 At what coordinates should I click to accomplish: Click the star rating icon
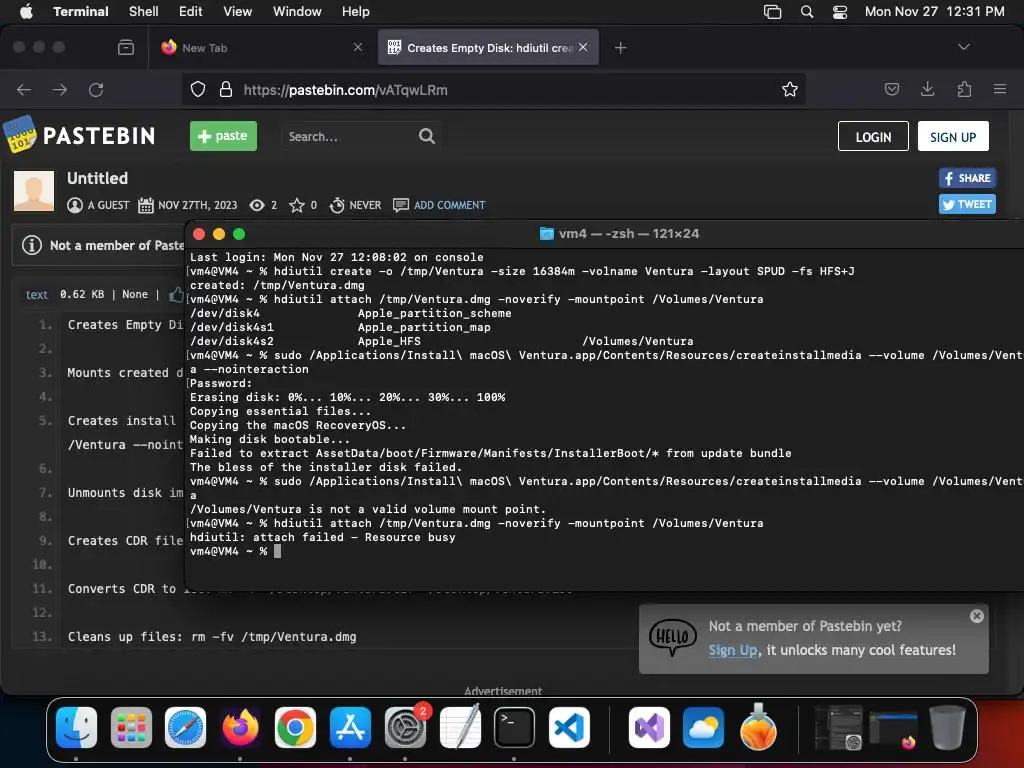pos(296,205)
